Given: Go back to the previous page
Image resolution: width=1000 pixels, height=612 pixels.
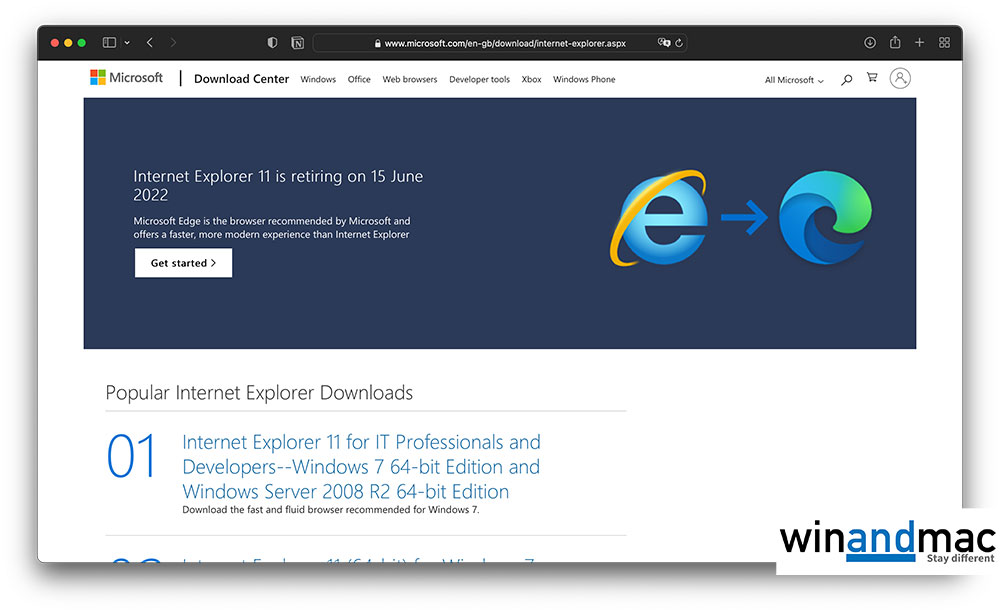Looking at the screenshot, I should click(150, 43).
